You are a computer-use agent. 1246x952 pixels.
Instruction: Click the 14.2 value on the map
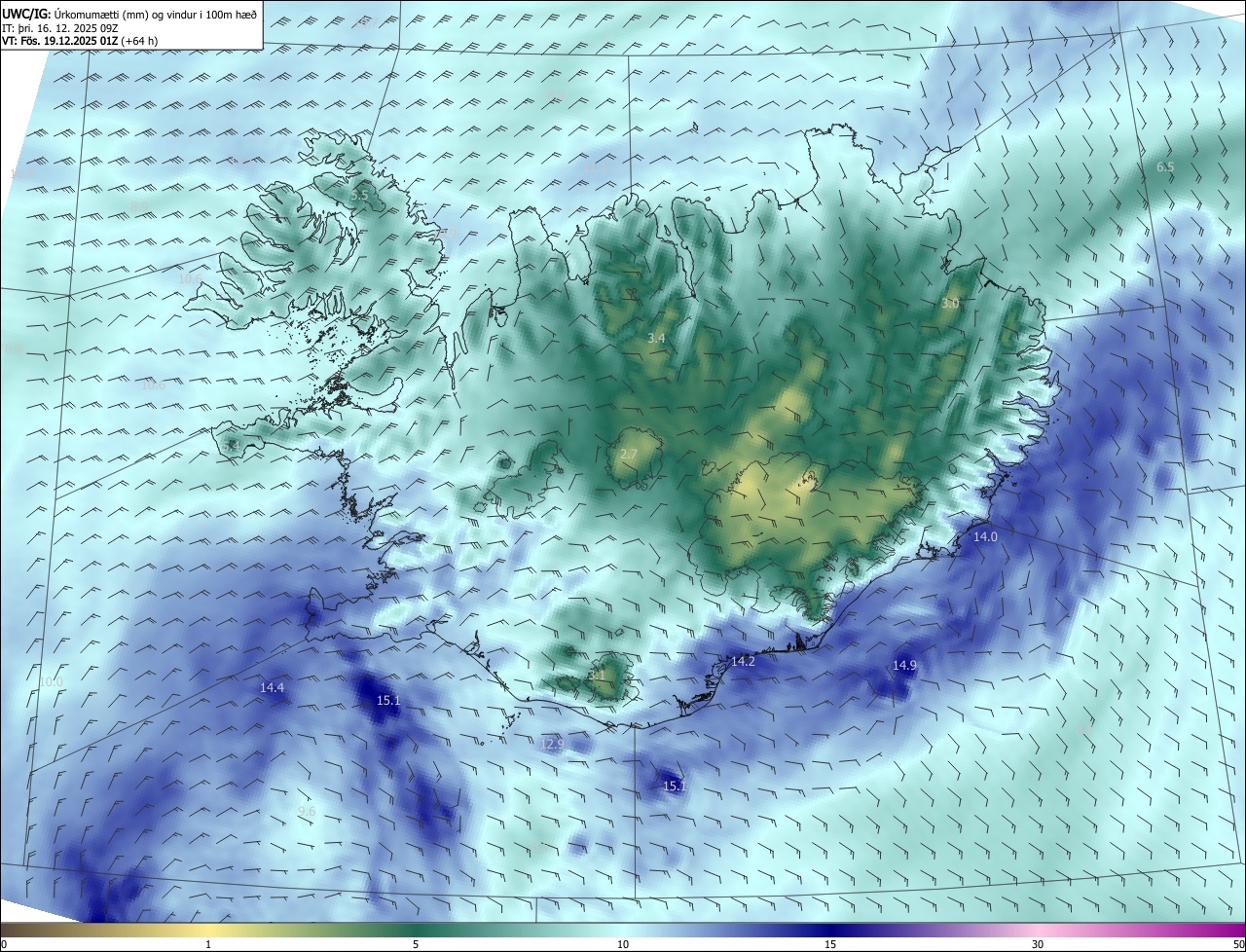click(x=743, y=661)
